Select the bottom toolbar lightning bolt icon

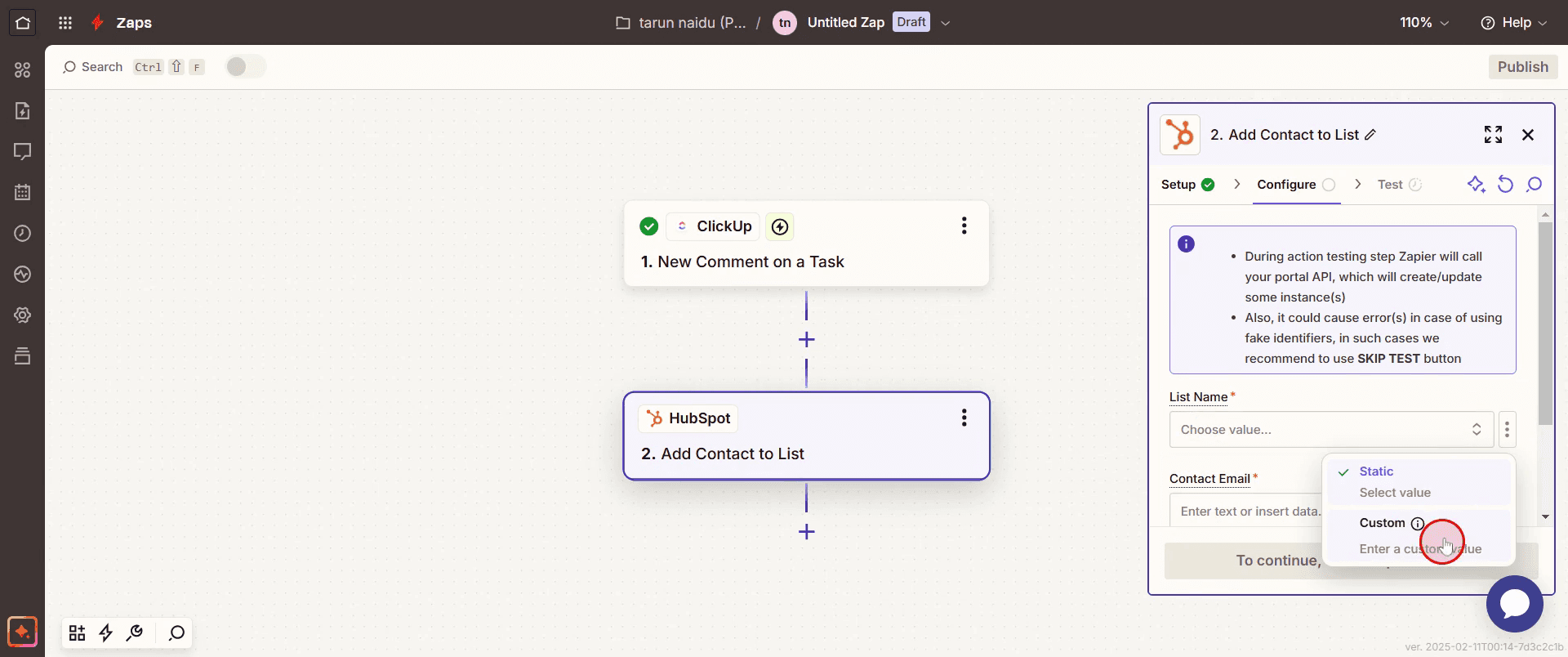tap(106, 633)
